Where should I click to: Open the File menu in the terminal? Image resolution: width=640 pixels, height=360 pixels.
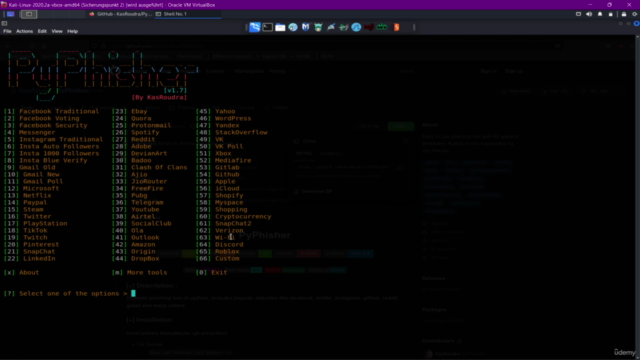click(7, 31)
